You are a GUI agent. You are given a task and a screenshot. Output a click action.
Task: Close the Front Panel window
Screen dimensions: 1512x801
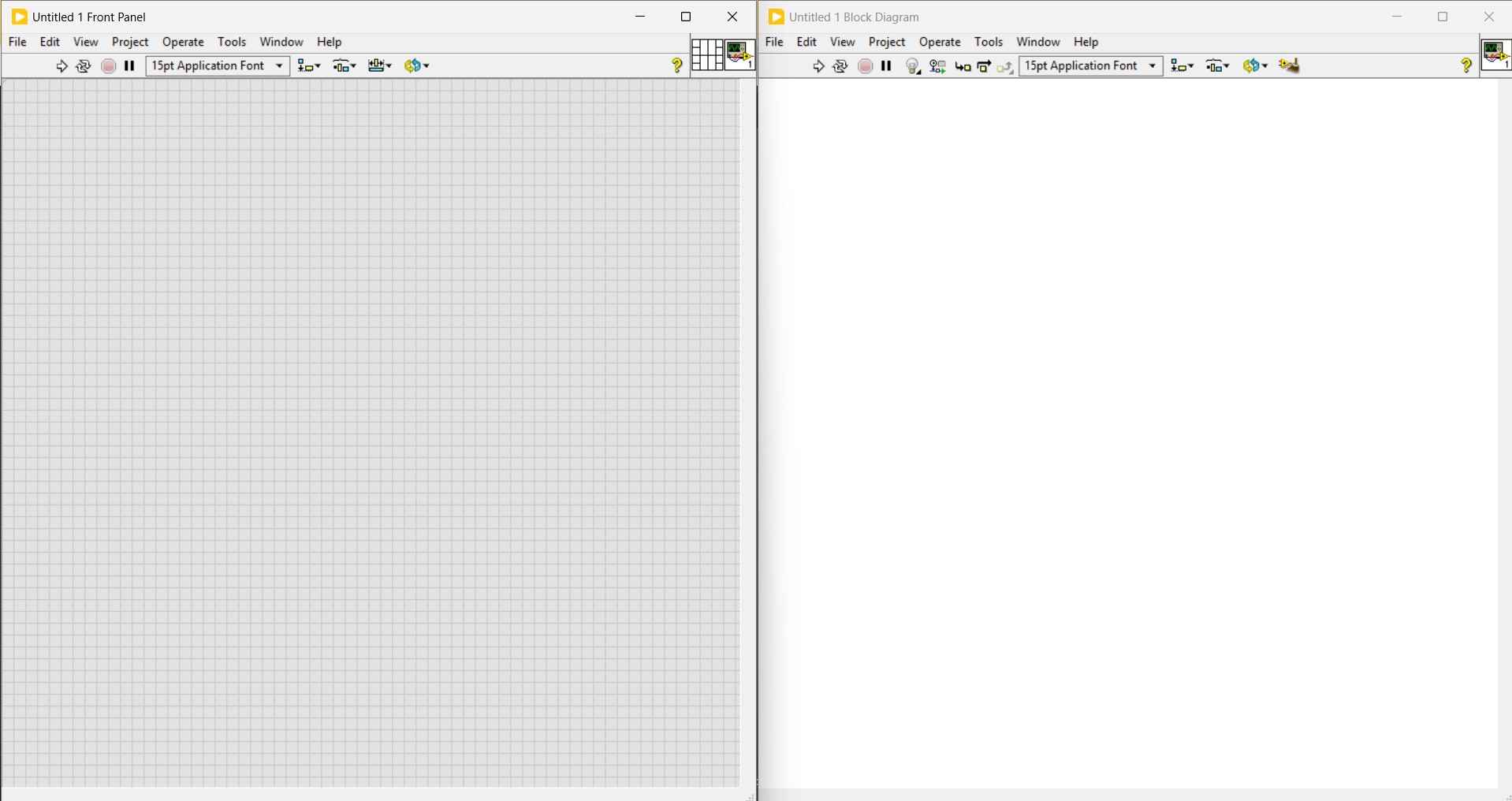tap(733, 17)
